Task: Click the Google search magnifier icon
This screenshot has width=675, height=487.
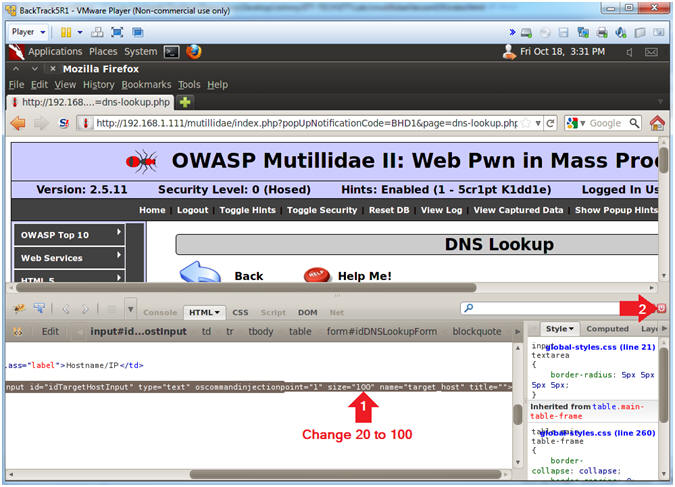Action: pyautogui.click(x=634, y=124)
